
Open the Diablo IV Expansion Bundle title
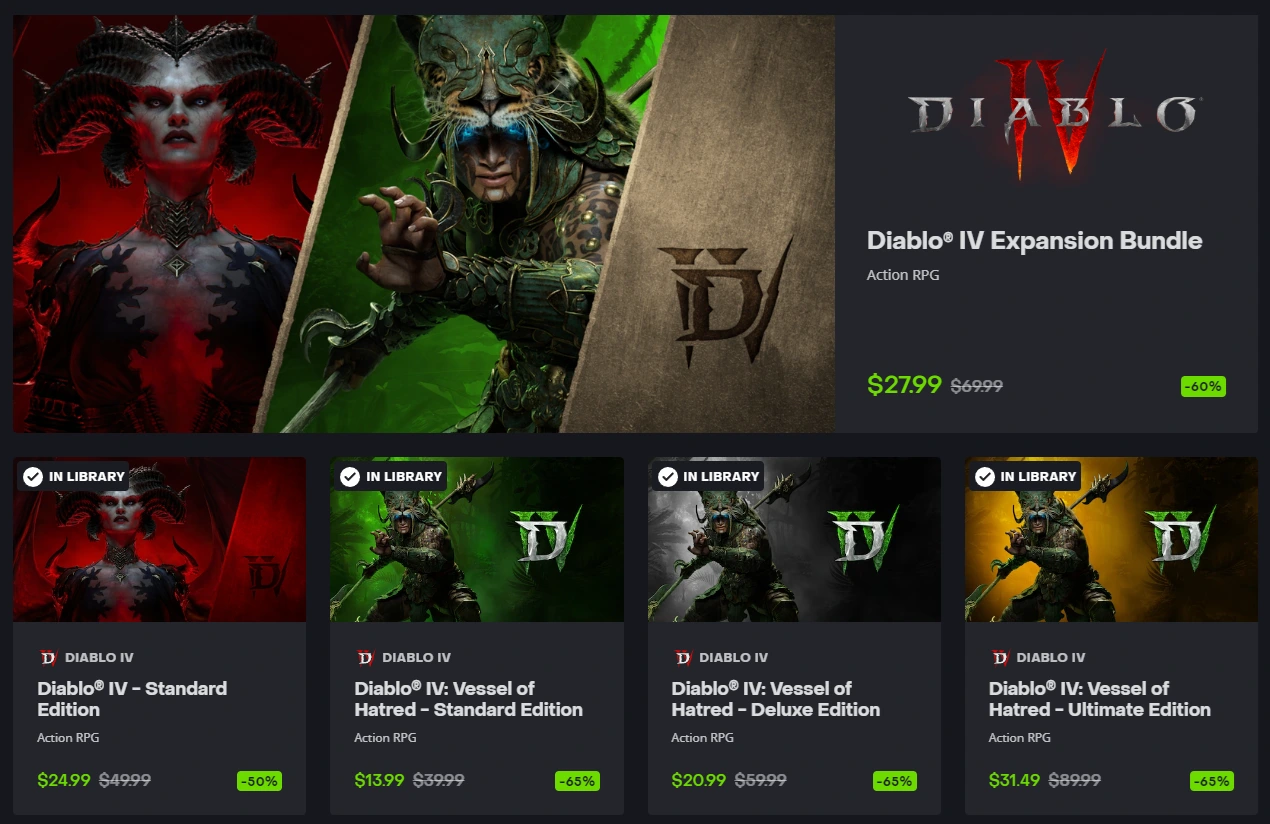tap(1034, 241)
